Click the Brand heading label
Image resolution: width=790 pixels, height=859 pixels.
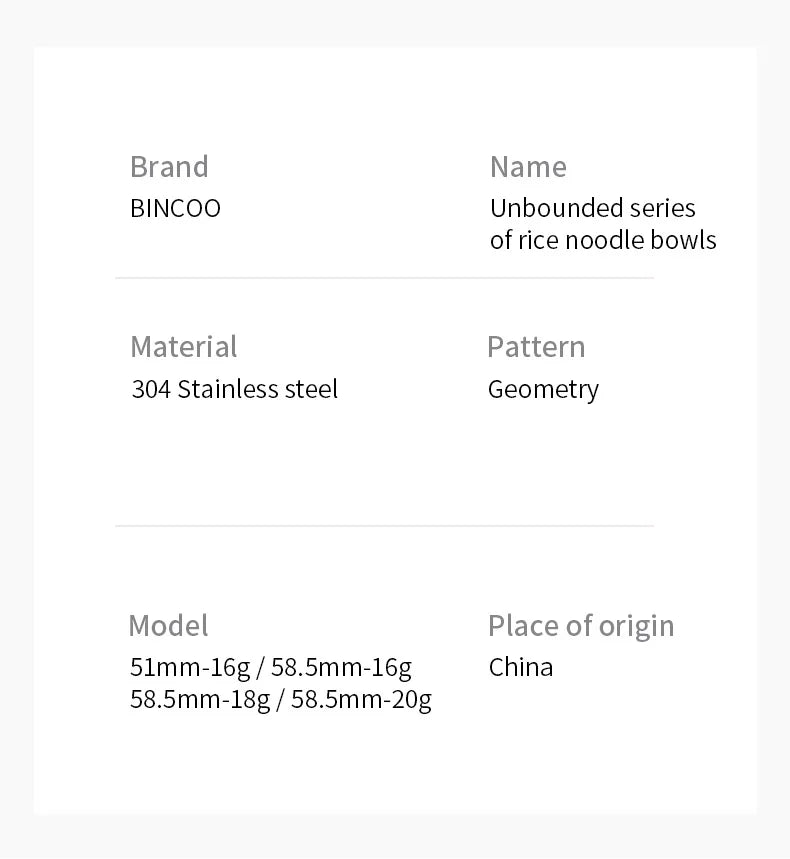pyautogui.click(x=169, y=167)
